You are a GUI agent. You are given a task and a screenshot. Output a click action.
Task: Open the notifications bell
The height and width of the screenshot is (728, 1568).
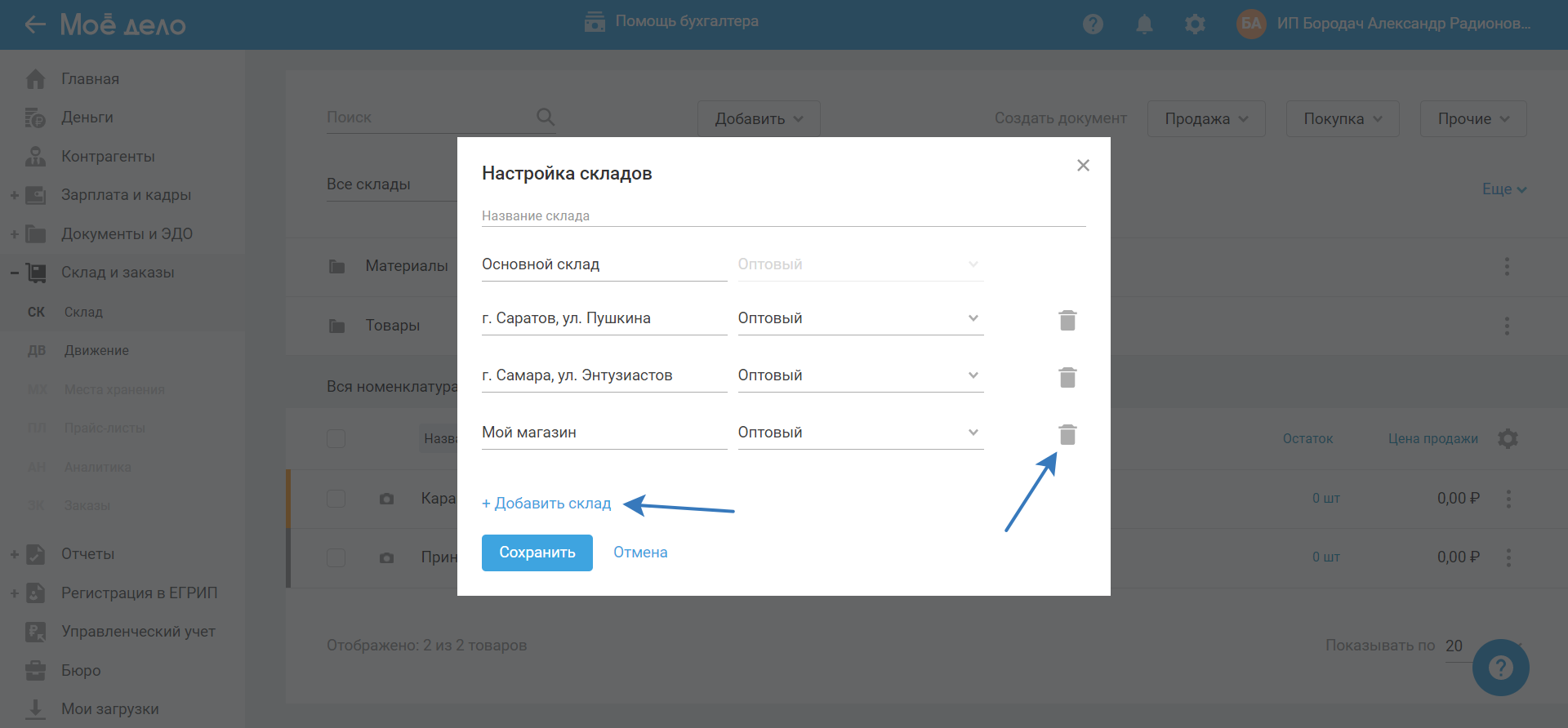[1144, 24]
